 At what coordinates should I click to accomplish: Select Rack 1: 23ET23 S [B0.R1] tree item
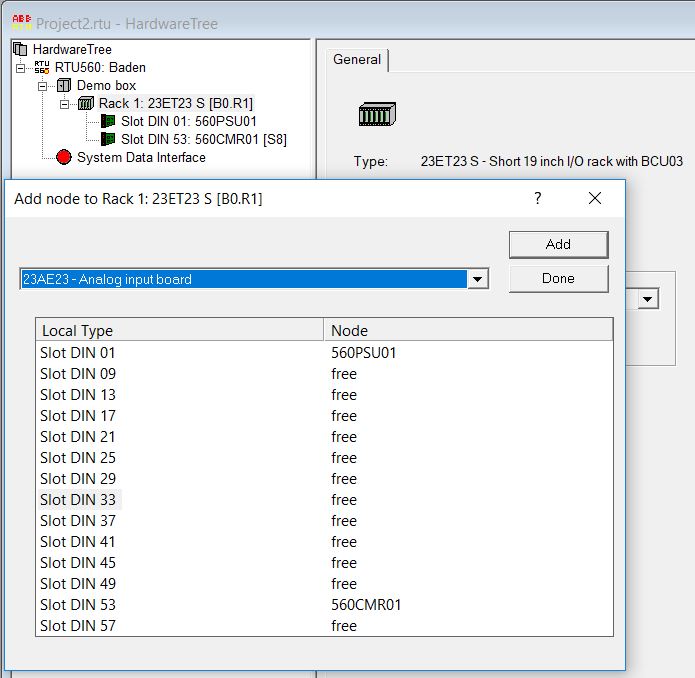176,103
